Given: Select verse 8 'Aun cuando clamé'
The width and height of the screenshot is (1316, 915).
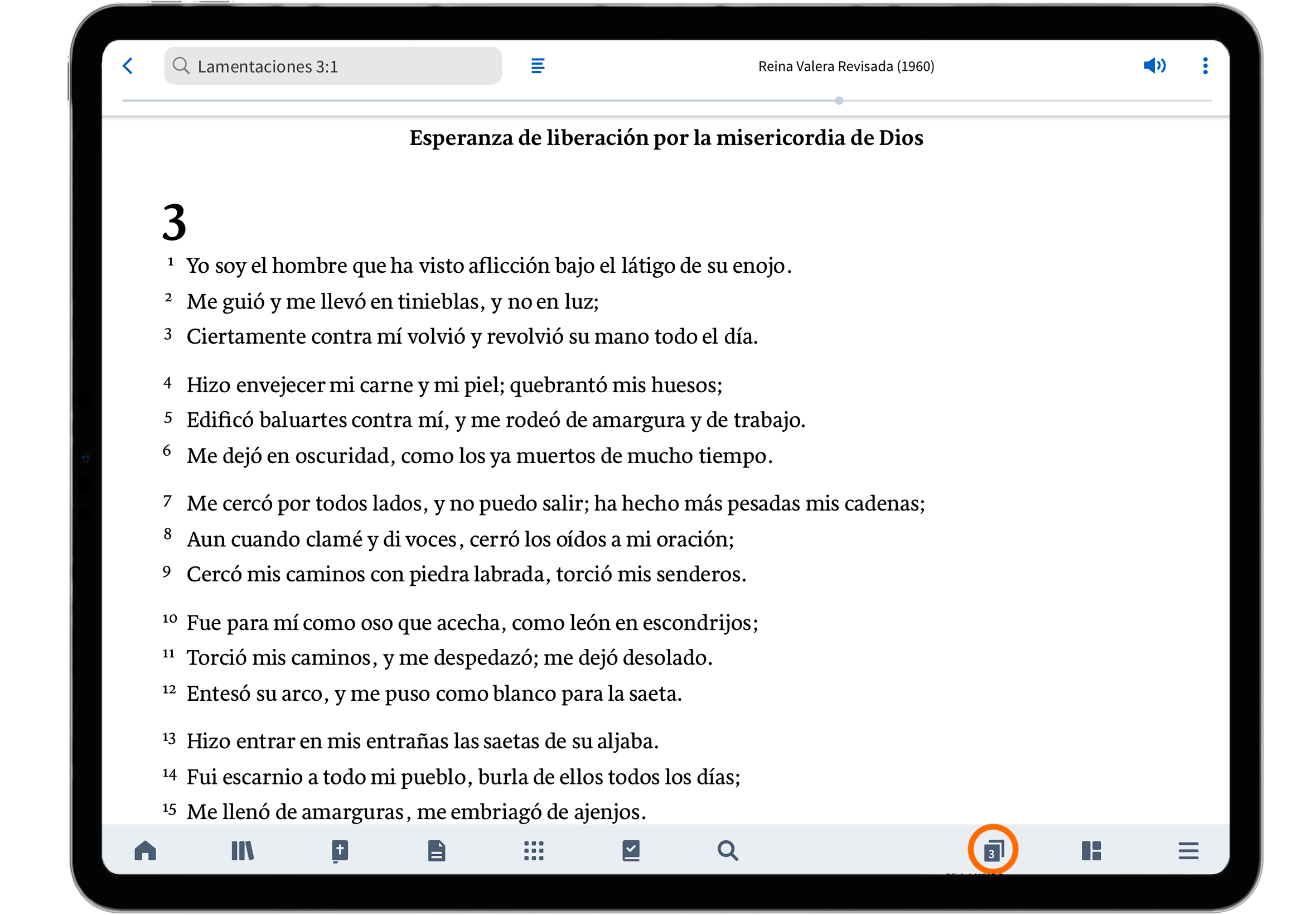Looking at the screenshot, I should click(x=460, y=540).
